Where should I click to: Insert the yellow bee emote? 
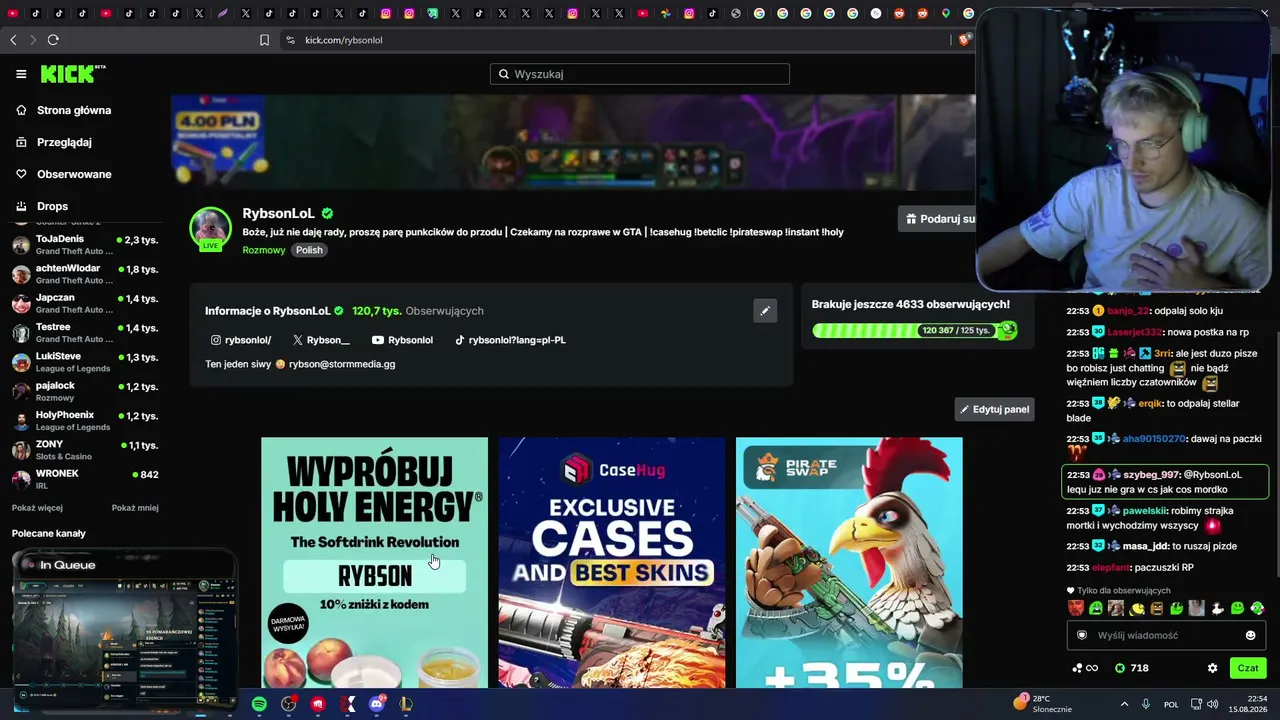pos(1137,608)
